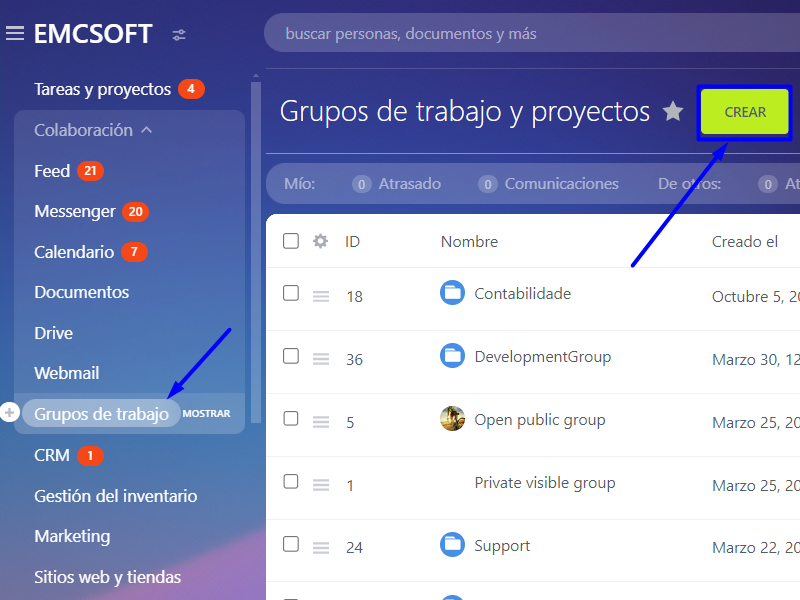Click the hamburger menu icon beside EMCSOFT
This screenshot has height=600, width=800.
click(15, 34)
